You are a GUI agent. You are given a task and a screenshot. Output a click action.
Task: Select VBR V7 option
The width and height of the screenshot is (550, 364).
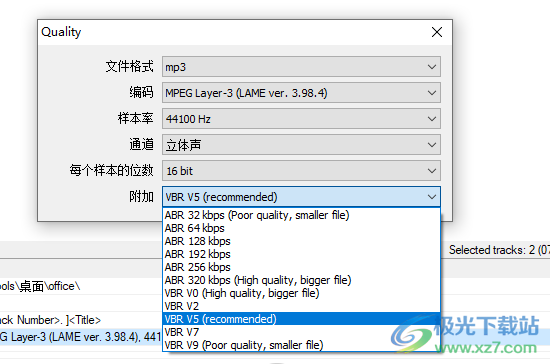click(301, 332)
